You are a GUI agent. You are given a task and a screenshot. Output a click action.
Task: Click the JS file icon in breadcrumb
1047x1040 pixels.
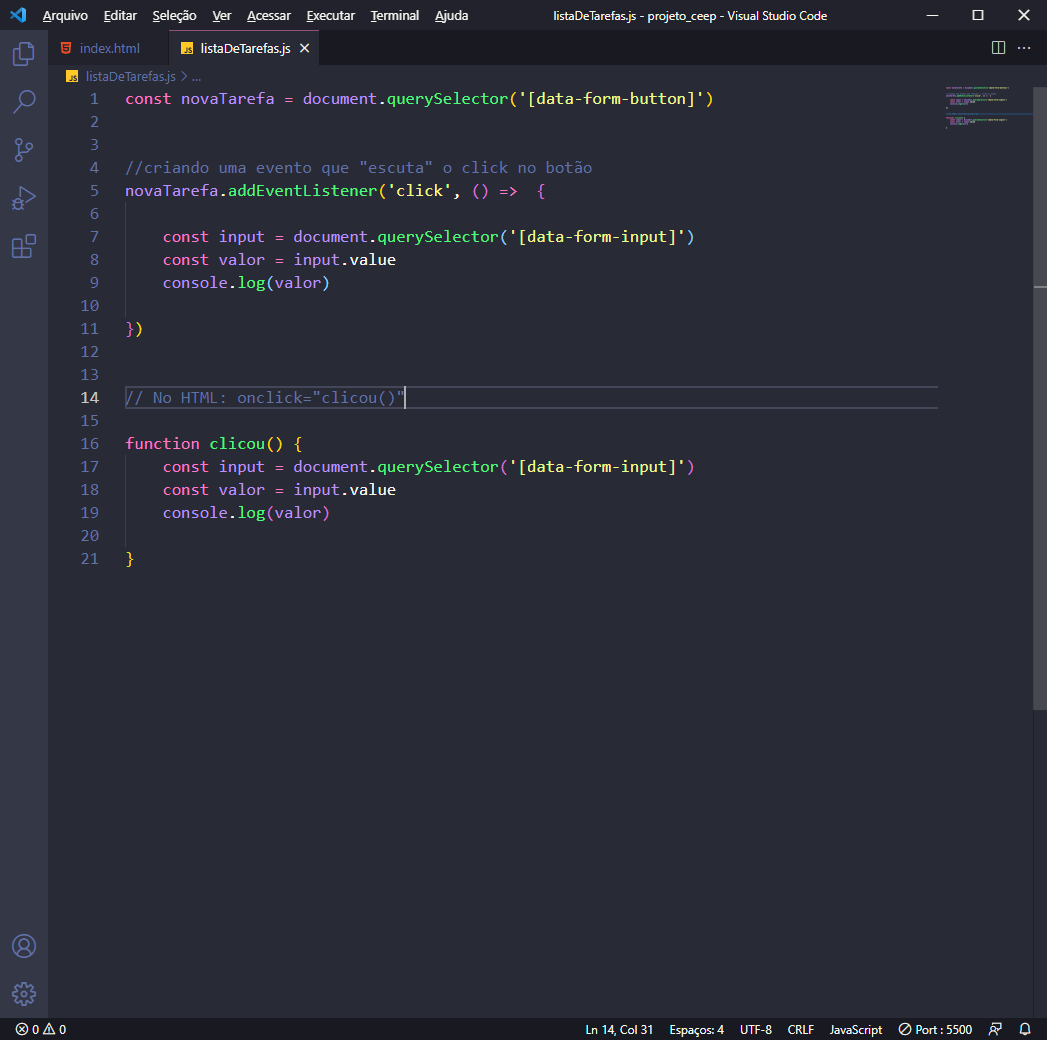72,77
